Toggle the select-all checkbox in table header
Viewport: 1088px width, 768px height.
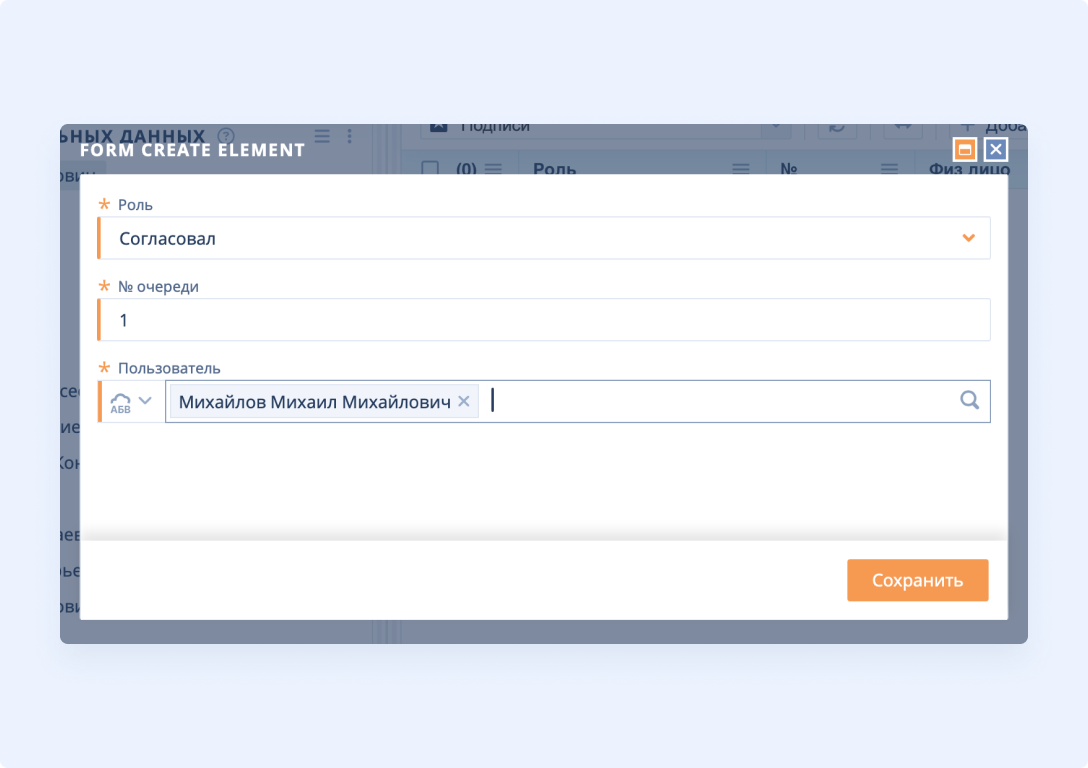click(x=430, y=169)
